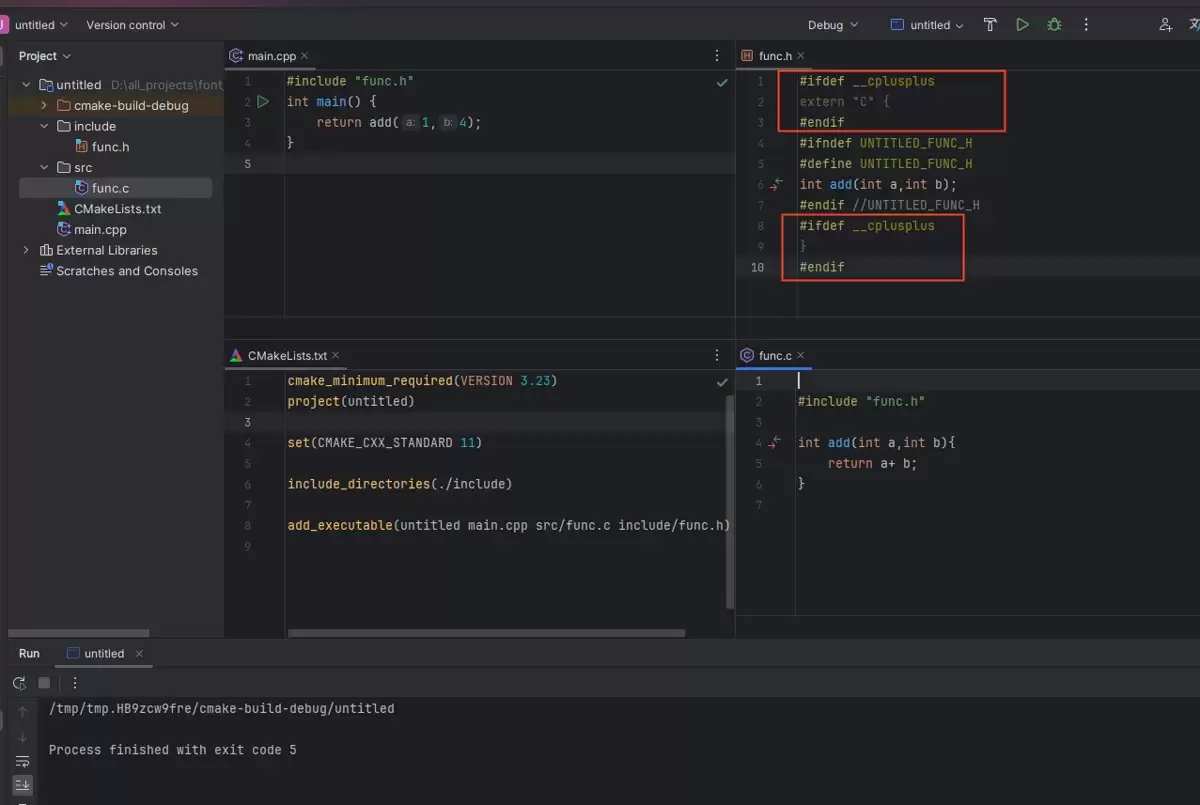
Task: Click the project tree horizontal scrollbar
Action: click(x=79, y=633)
